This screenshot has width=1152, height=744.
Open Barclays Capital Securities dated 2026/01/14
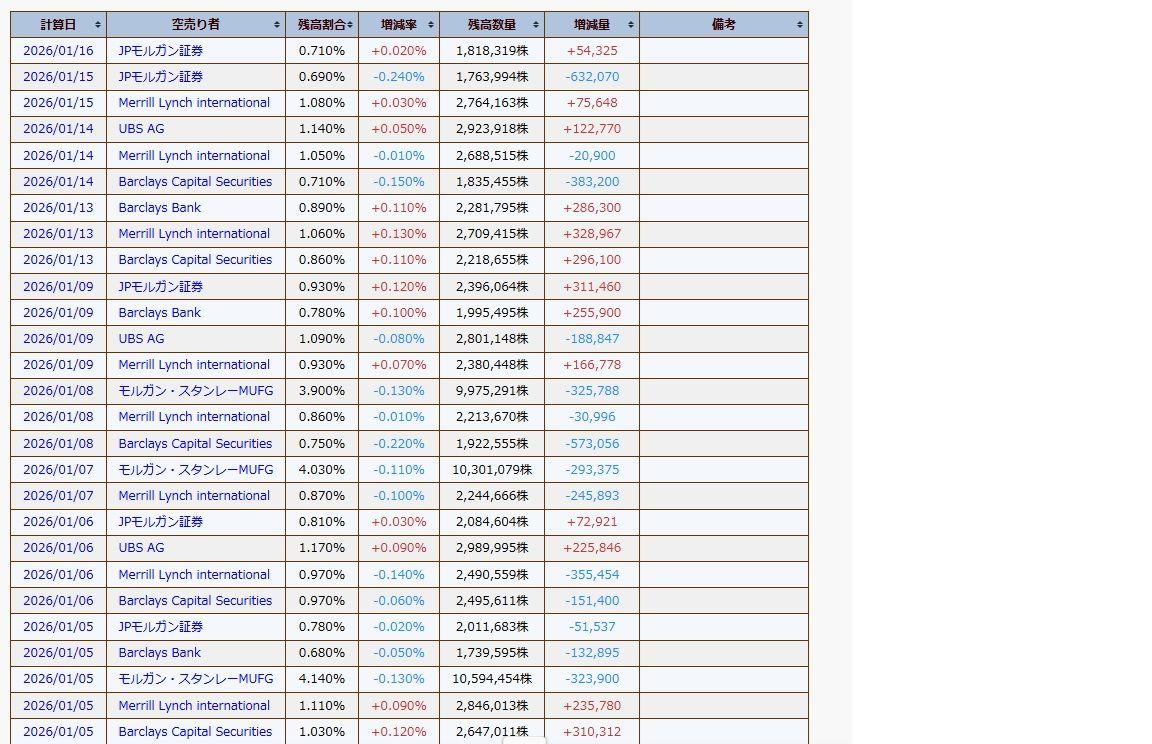tap(195, 182)
